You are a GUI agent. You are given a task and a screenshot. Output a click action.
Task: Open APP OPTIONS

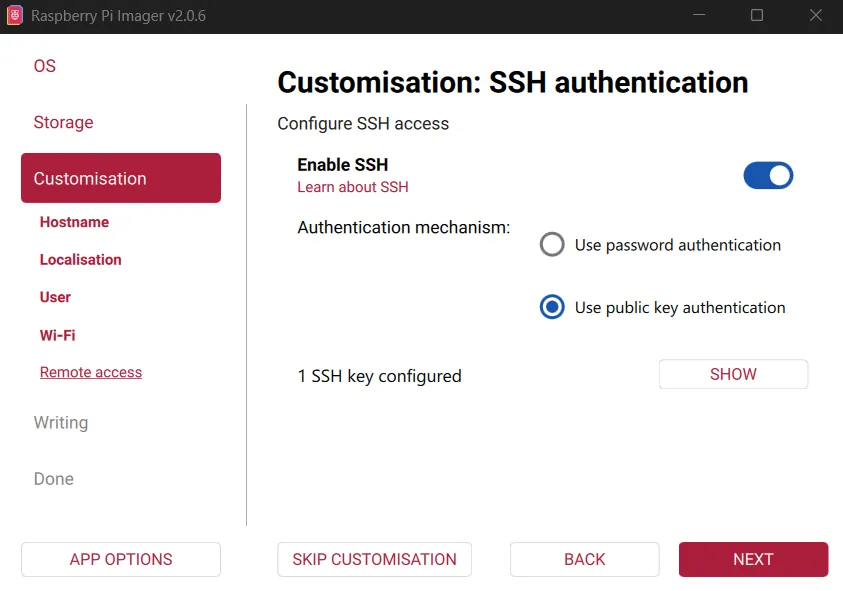click(121, 559)
